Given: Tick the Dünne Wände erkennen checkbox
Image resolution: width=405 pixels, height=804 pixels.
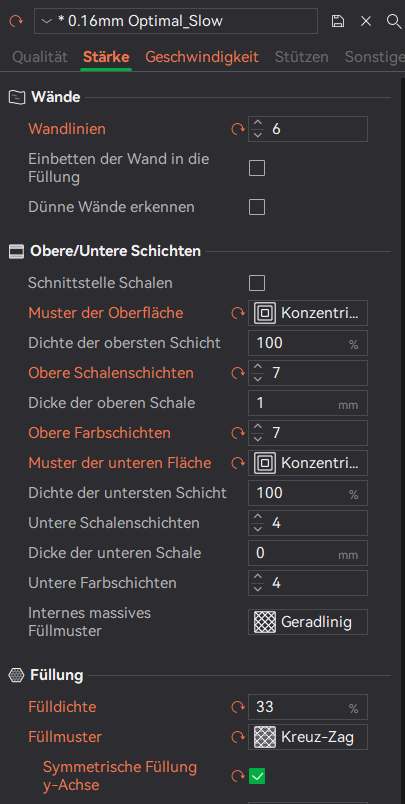Looking at the screenshot, I should [x=257, y=207].
